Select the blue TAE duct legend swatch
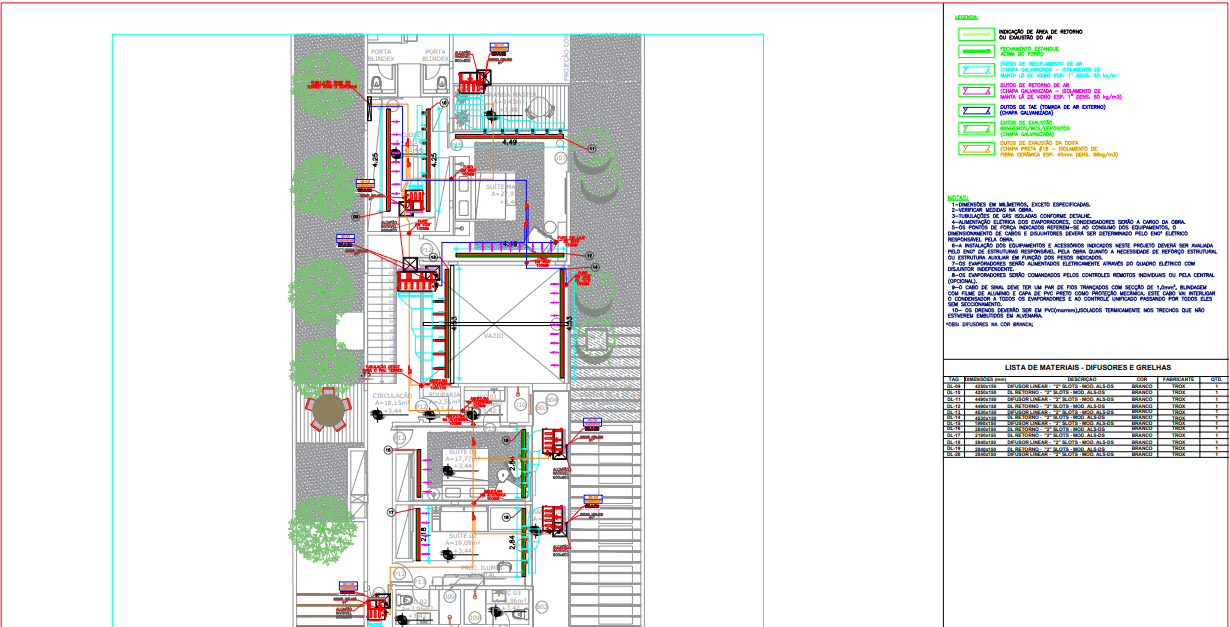 tap(974, 109)
